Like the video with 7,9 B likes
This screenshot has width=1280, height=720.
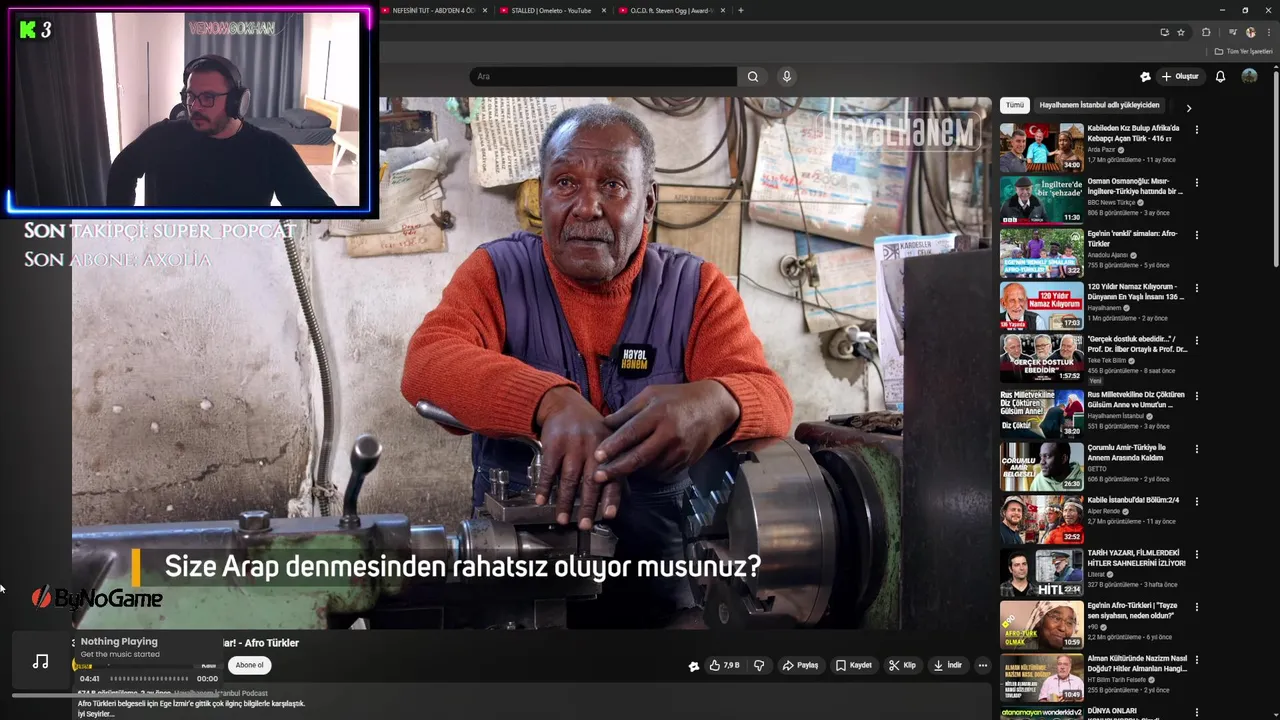click(x=724, y=665)
